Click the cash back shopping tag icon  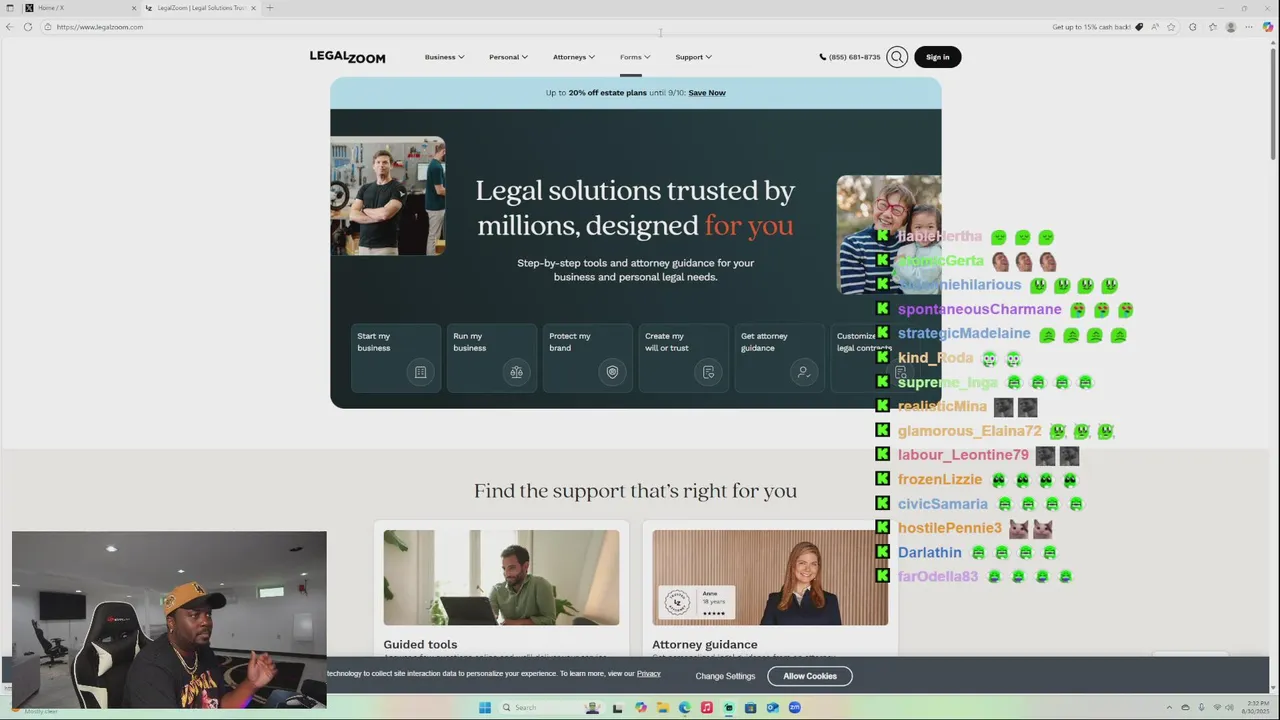[1138, 27]
